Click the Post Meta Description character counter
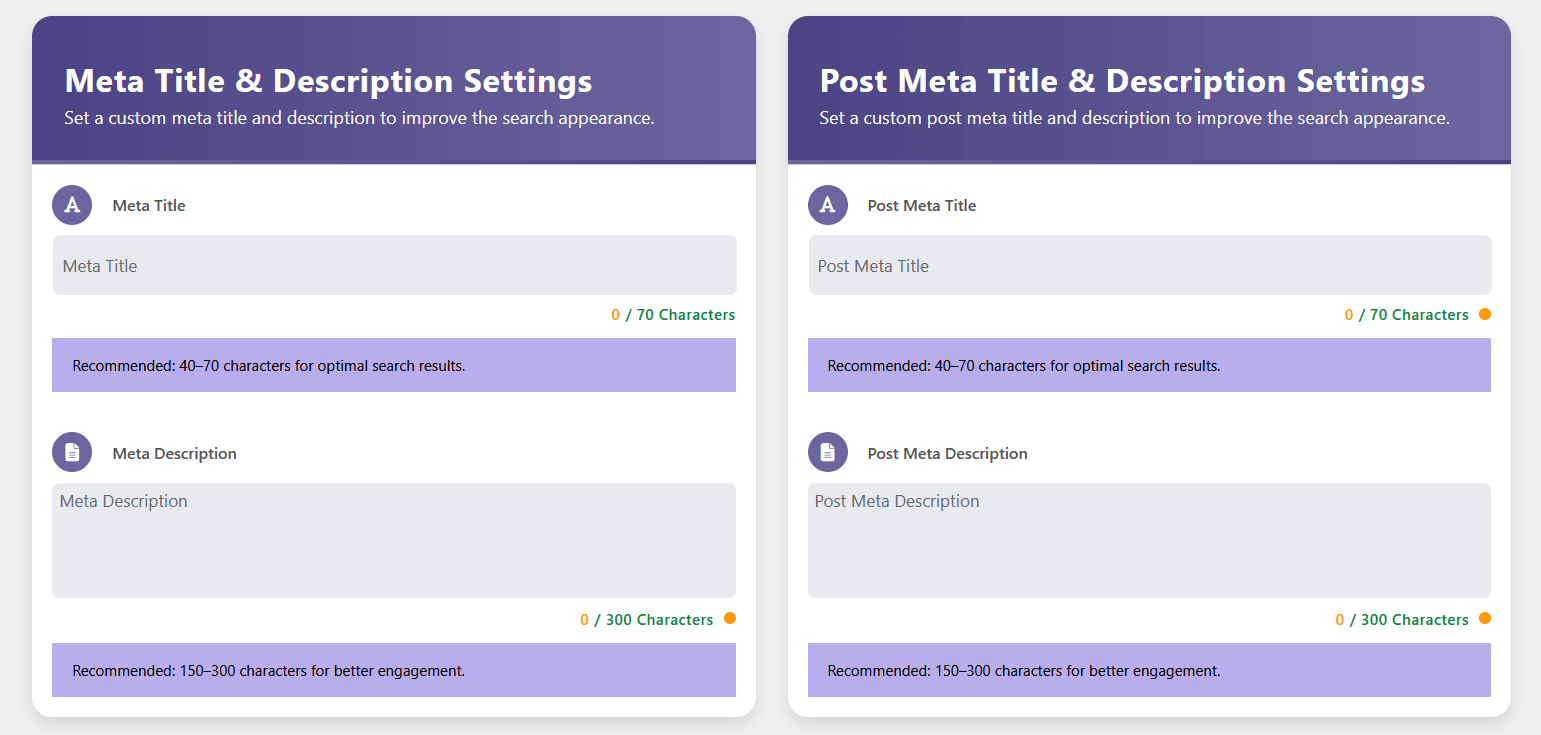The width and height of the screenshot is (1541, 735). click(1401, 620)
